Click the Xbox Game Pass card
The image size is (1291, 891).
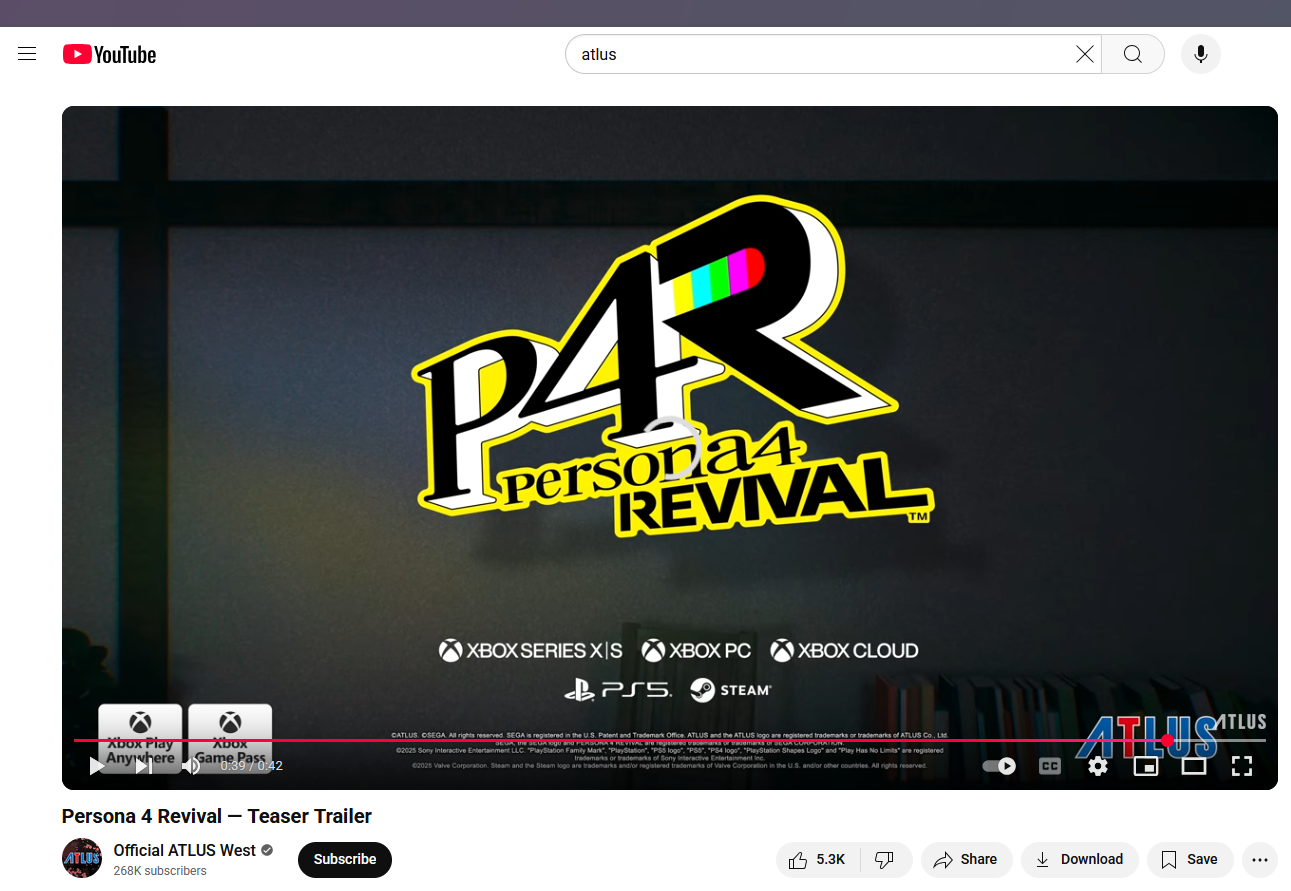click(230, 738)
